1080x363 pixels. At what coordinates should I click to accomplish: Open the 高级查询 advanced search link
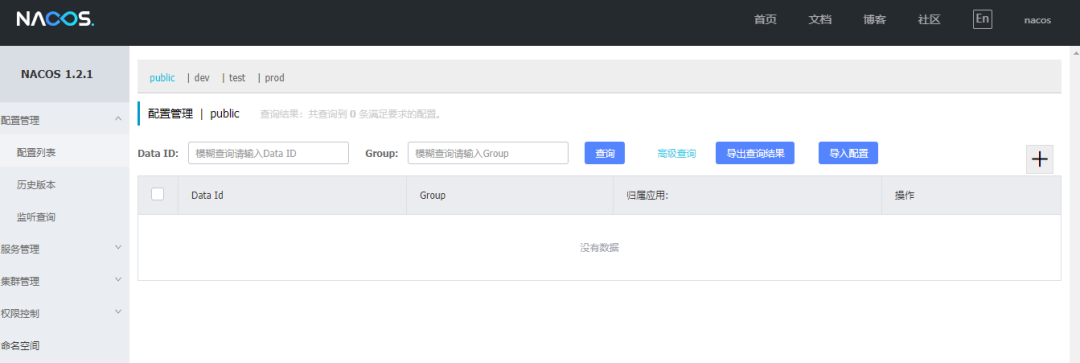pos(676,154)
